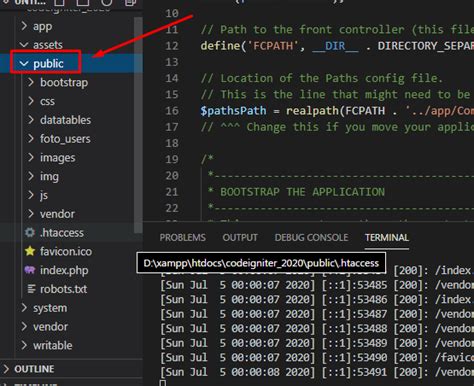Select the js folder label
Screen dimensions: 474x386
click(44, 195)
